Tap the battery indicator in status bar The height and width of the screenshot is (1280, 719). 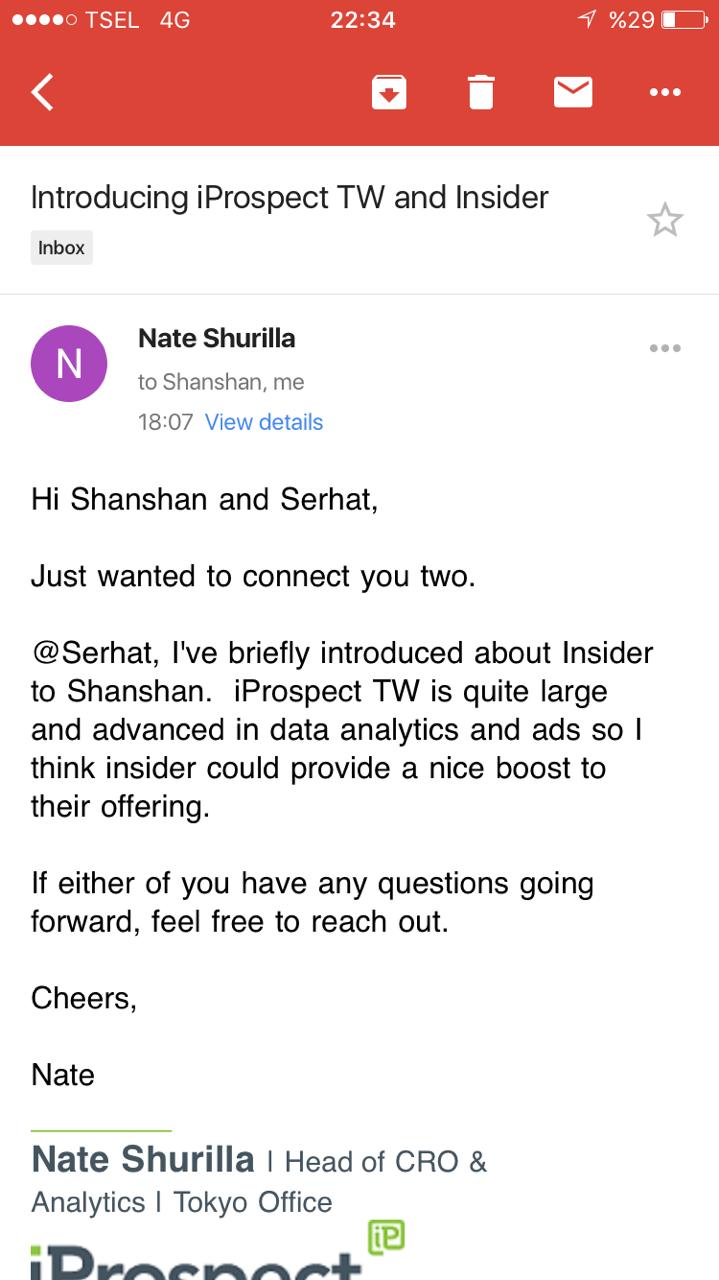click(x=684, y=19)
